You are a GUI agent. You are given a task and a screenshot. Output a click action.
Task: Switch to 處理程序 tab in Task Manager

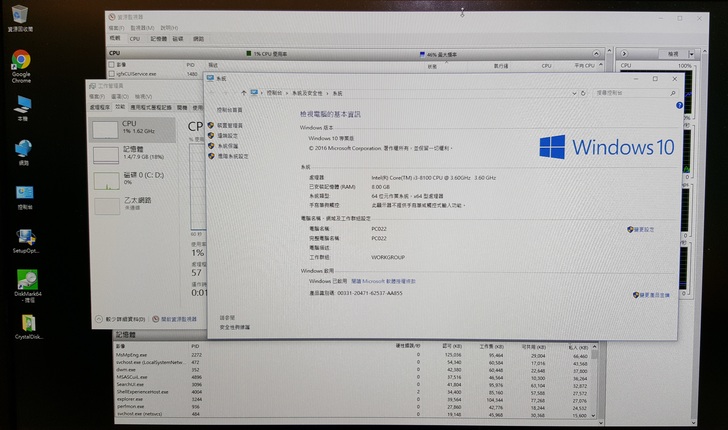tap(99, 107)
